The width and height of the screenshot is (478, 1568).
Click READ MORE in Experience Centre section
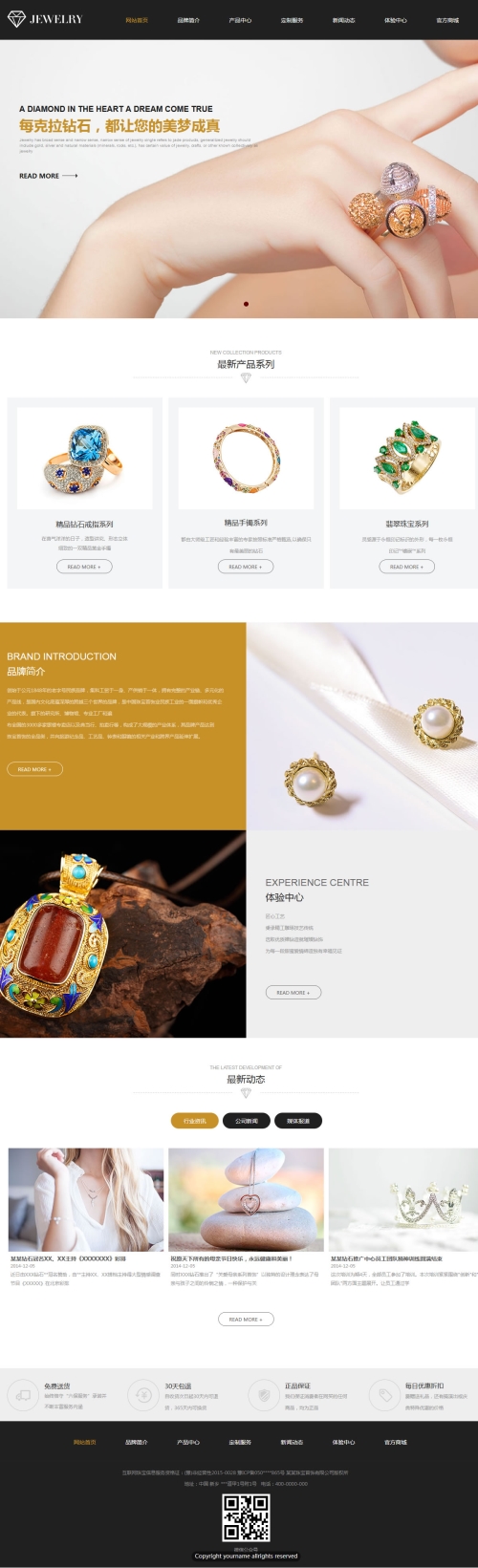(x=293, y=993)
